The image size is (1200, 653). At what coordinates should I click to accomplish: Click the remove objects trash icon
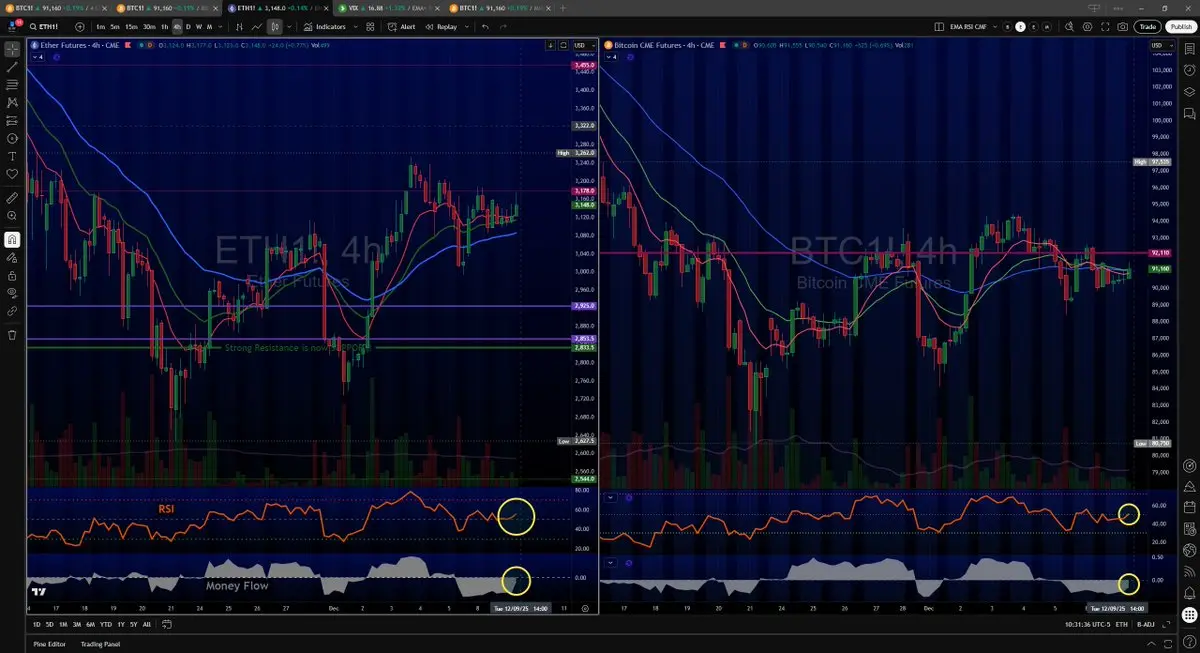coord(12,335)
